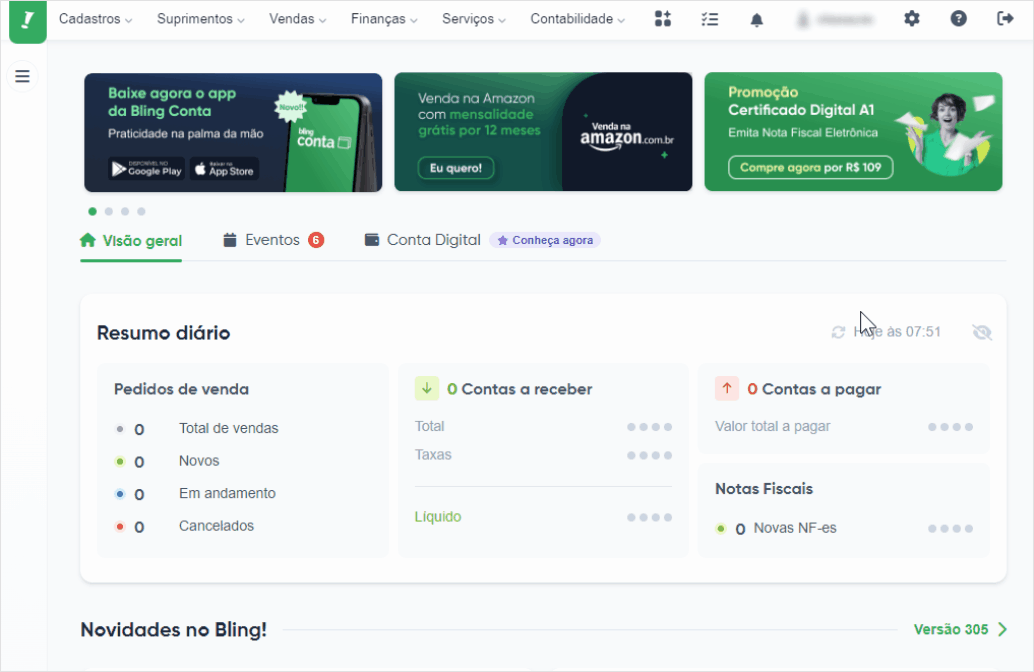Click the Eu quero! button

click(x=456, y=168)
